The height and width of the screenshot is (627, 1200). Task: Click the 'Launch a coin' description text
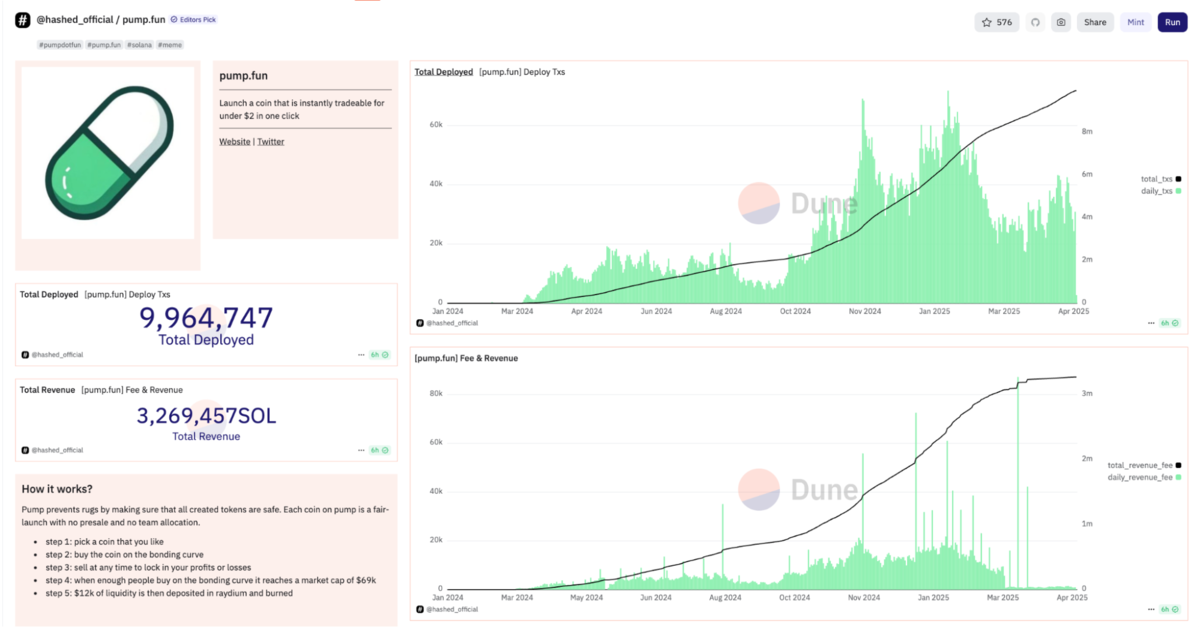click(302, 109)
